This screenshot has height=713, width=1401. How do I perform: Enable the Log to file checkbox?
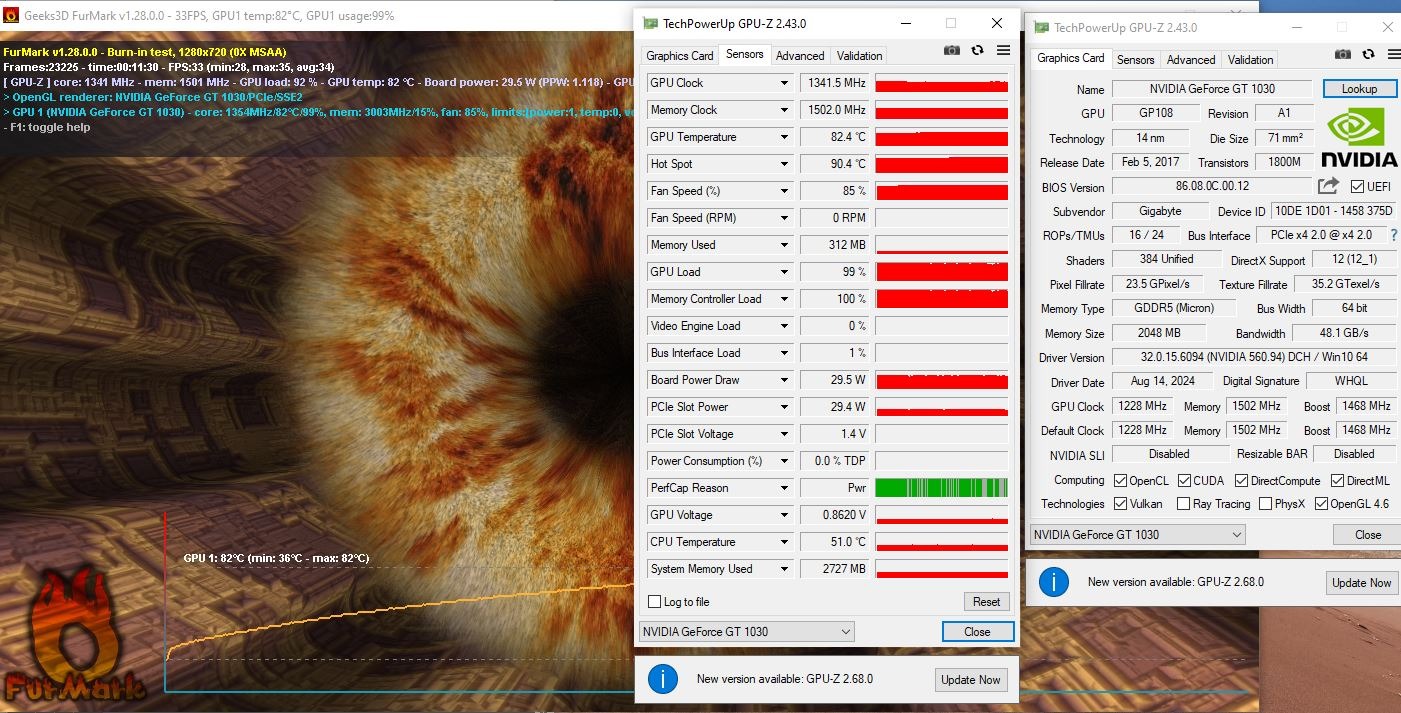[655, 602]
